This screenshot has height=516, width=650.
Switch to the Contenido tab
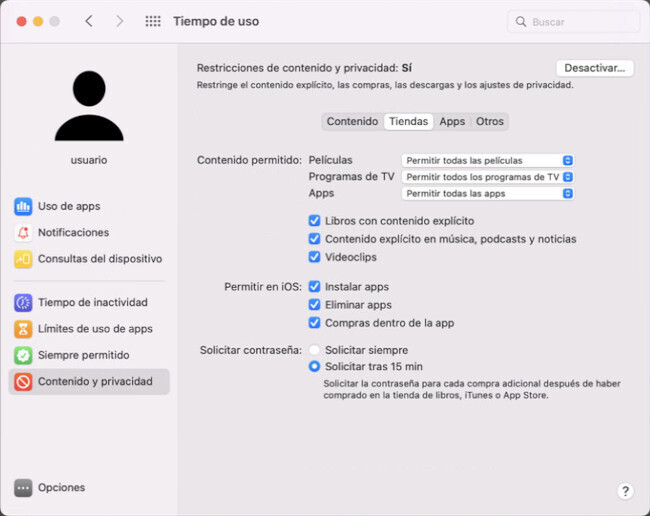[x=352, y=122]
